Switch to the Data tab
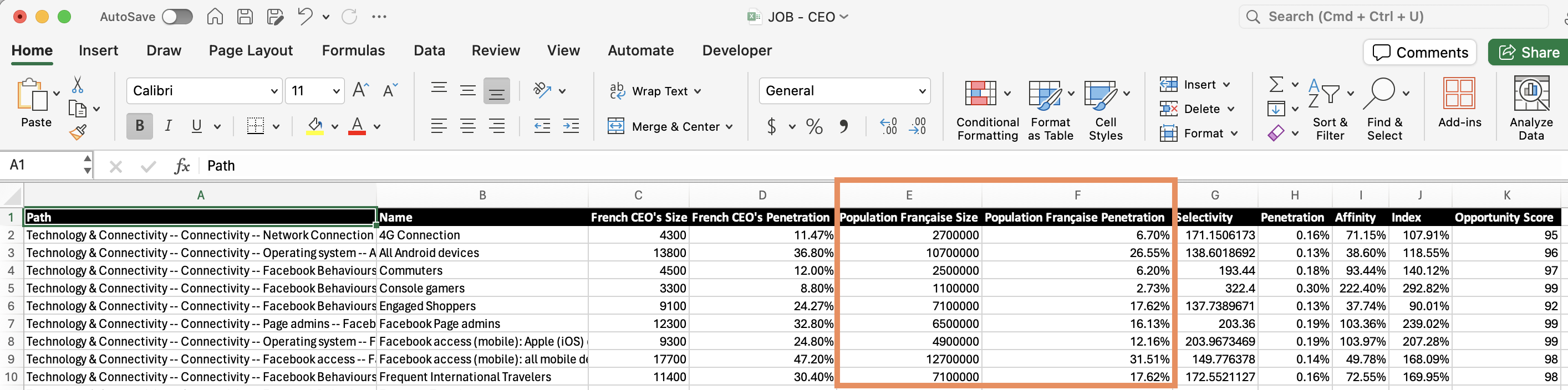Screen dimensions: 1568x390 [x=429, y=50]
